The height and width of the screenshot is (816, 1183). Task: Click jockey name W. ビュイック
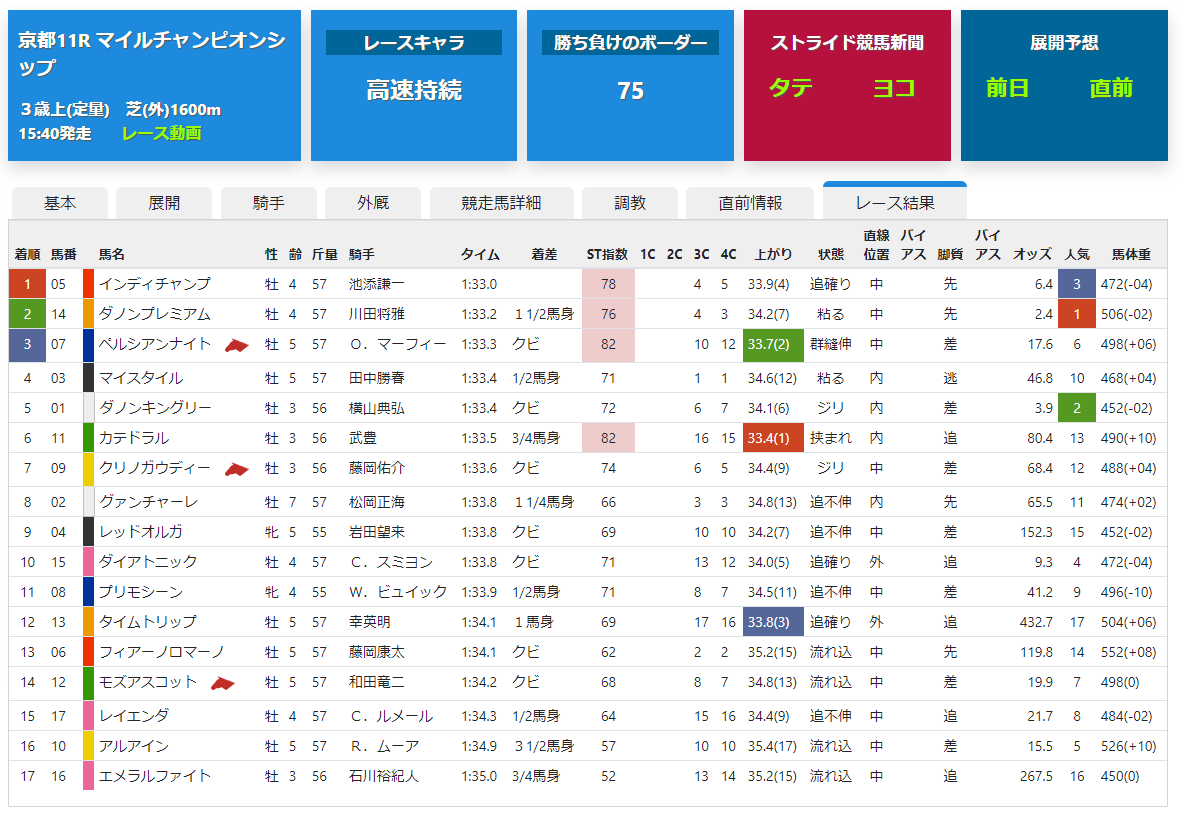(x=398, y=592)
